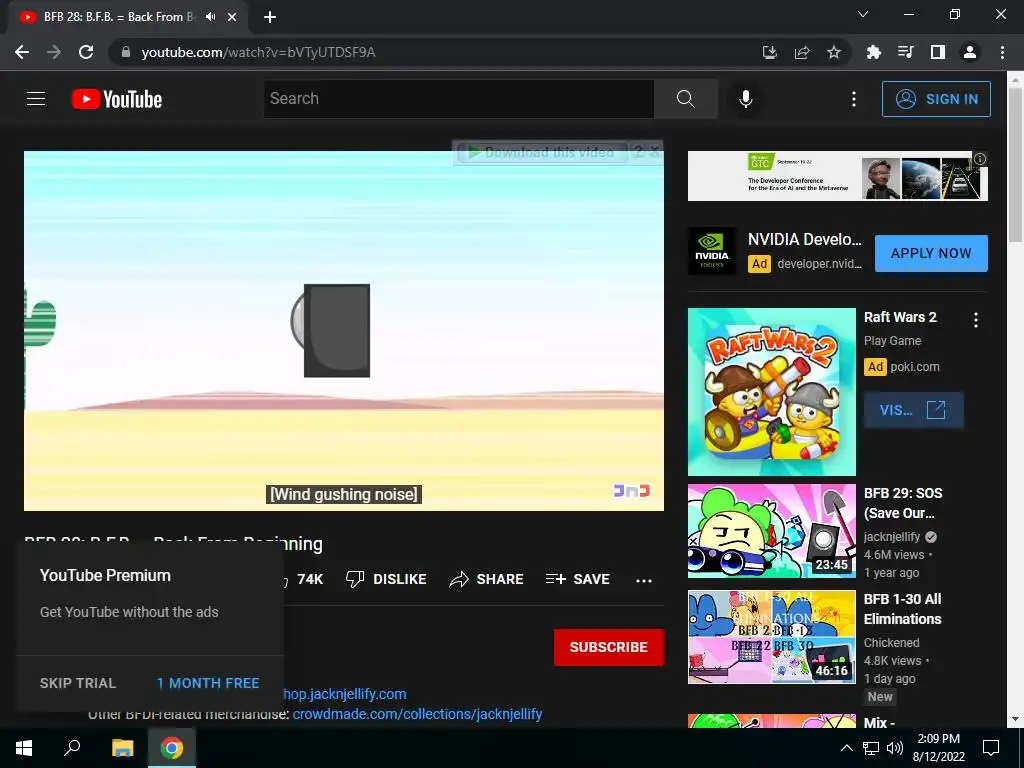1024x768 pixels.
Task: Go back with browser back arrow
Action: (x=22, y=52)
